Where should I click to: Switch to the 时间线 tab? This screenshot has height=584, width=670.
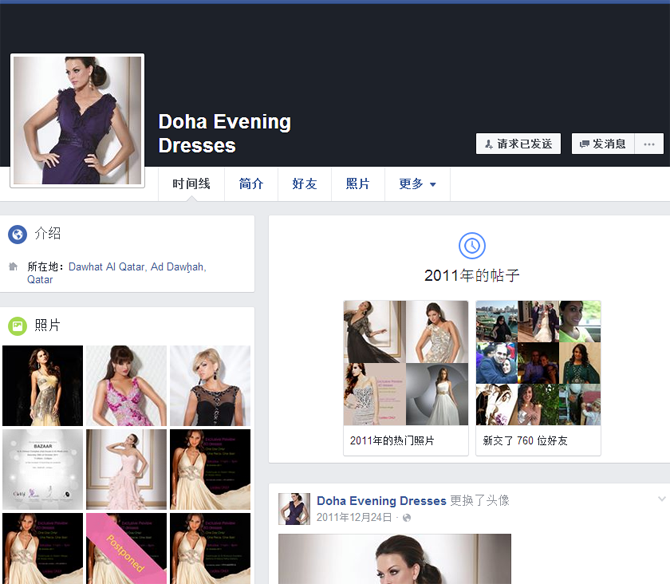pos(191,184)
